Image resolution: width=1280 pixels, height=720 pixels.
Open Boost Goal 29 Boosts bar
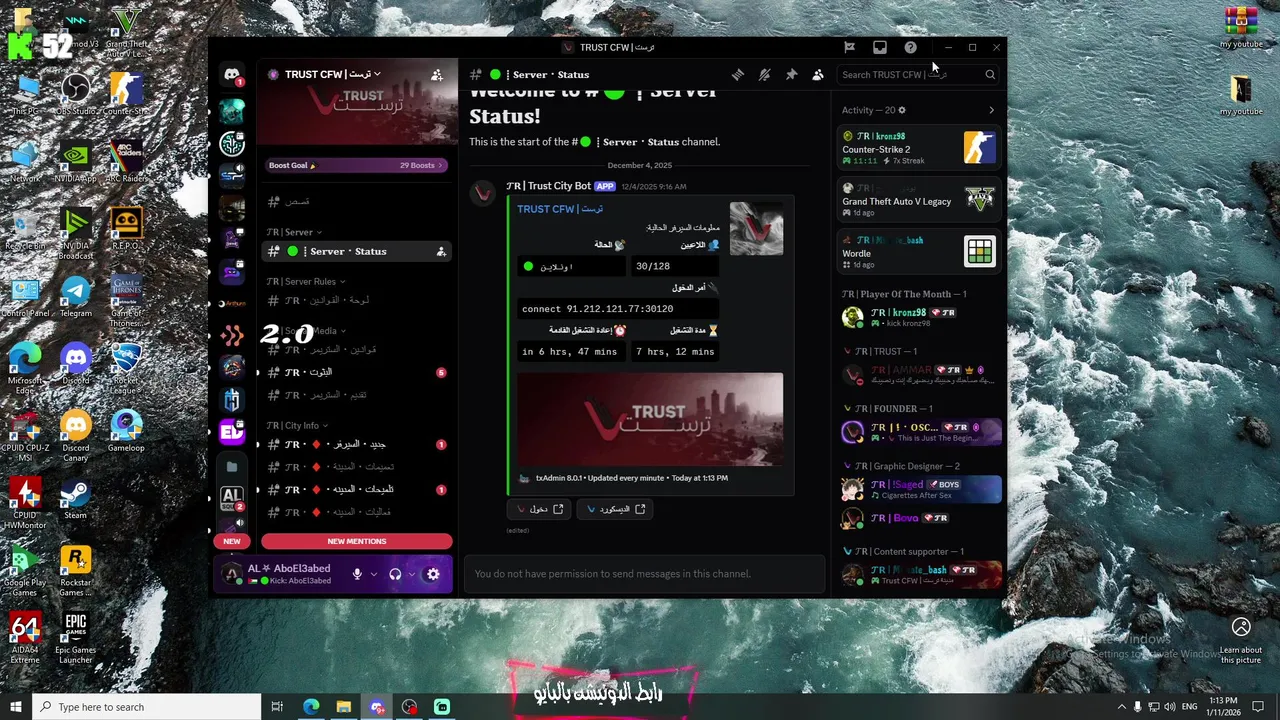[356, 165]
